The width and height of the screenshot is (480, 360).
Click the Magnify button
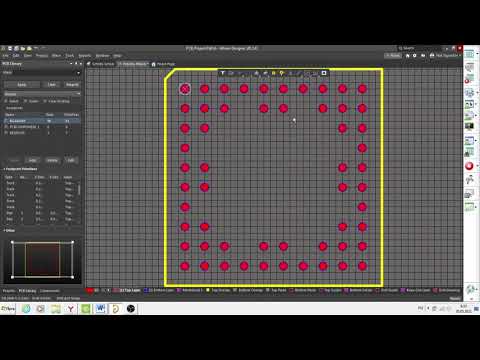(x=72, y=85)
